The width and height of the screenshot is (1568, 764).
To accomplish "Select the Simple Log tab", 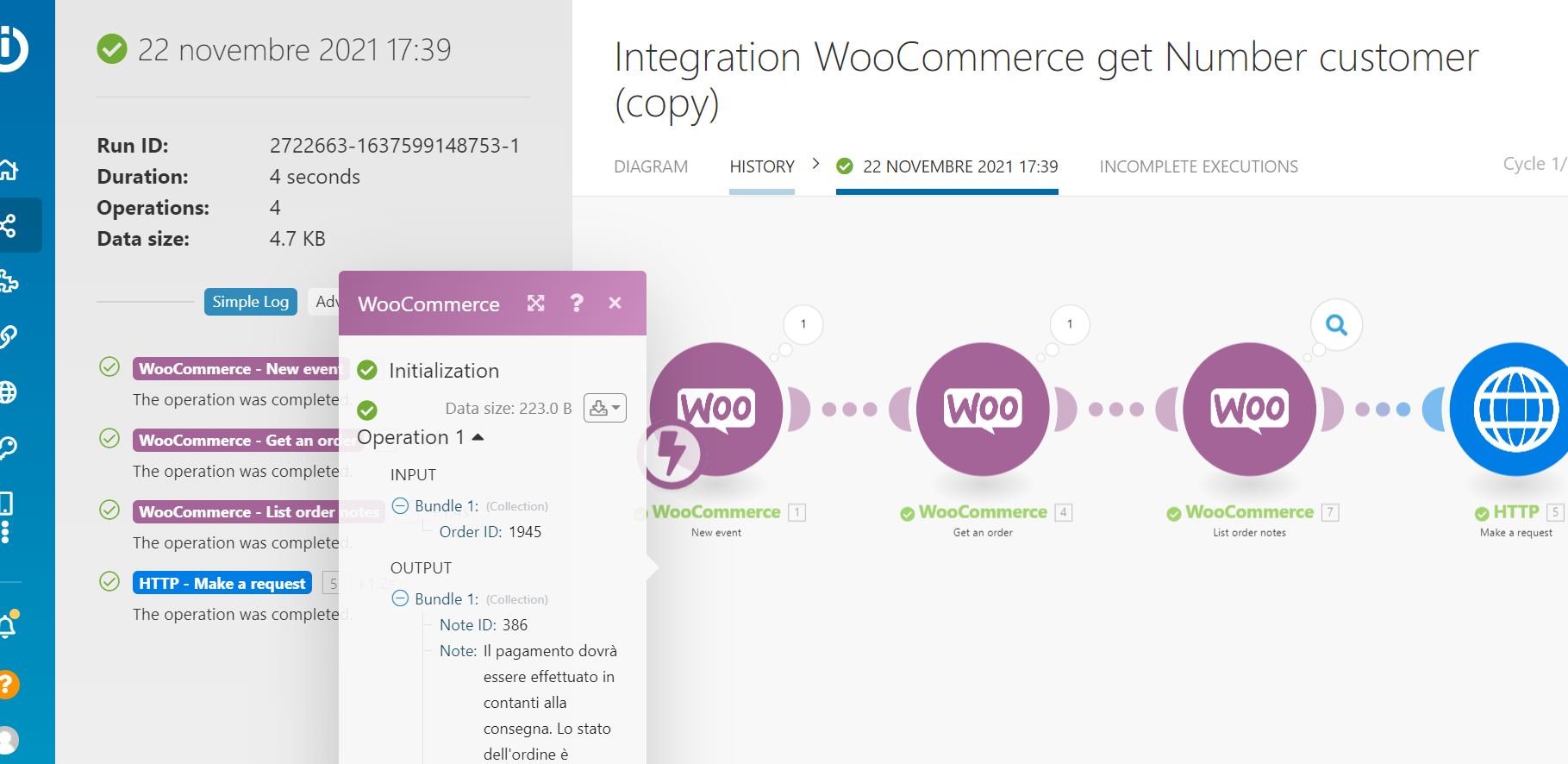I will click(251, 302).
